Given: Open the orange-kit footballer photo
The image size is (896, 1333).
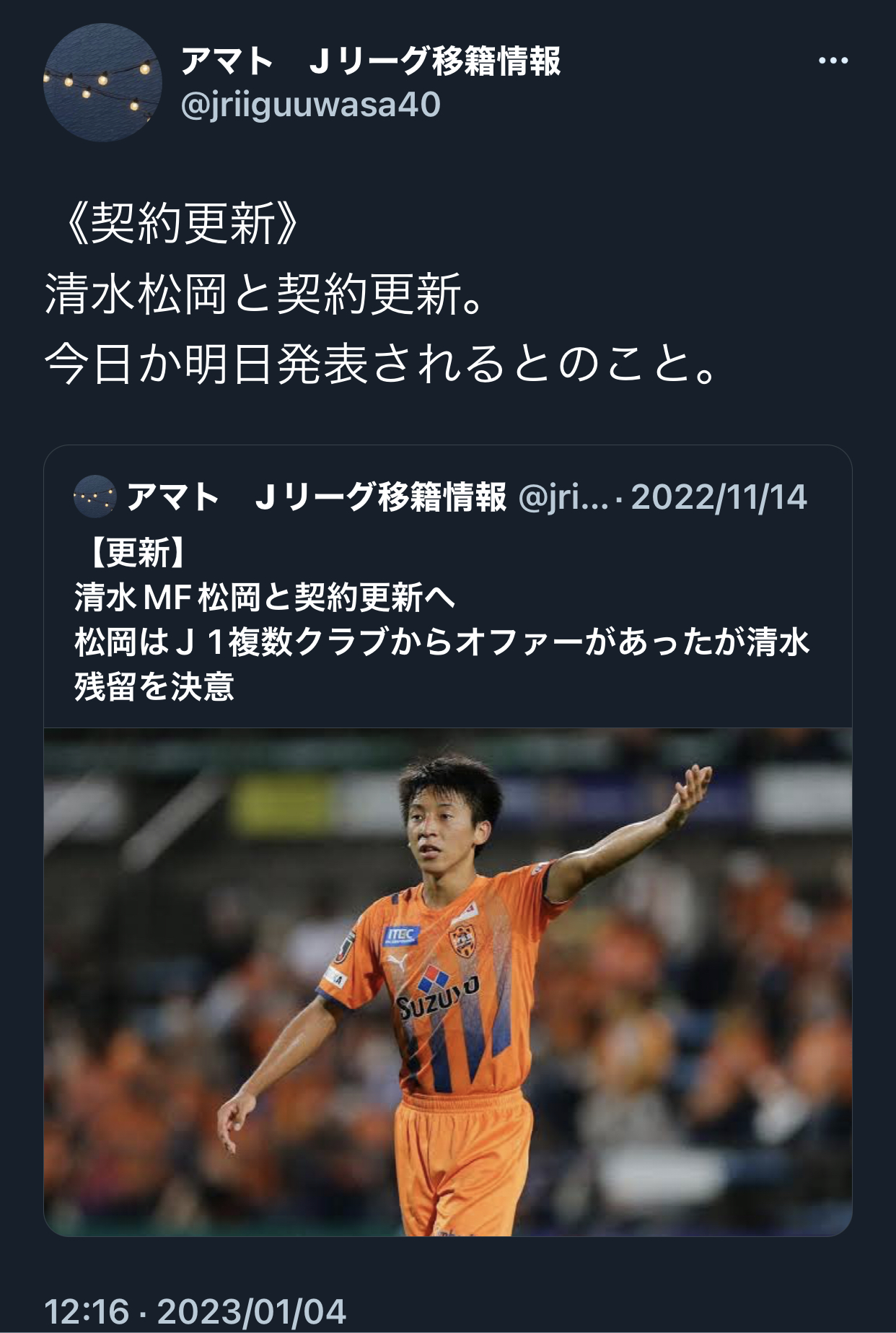Looking at the screenshot, I should [x=448, y=982].
